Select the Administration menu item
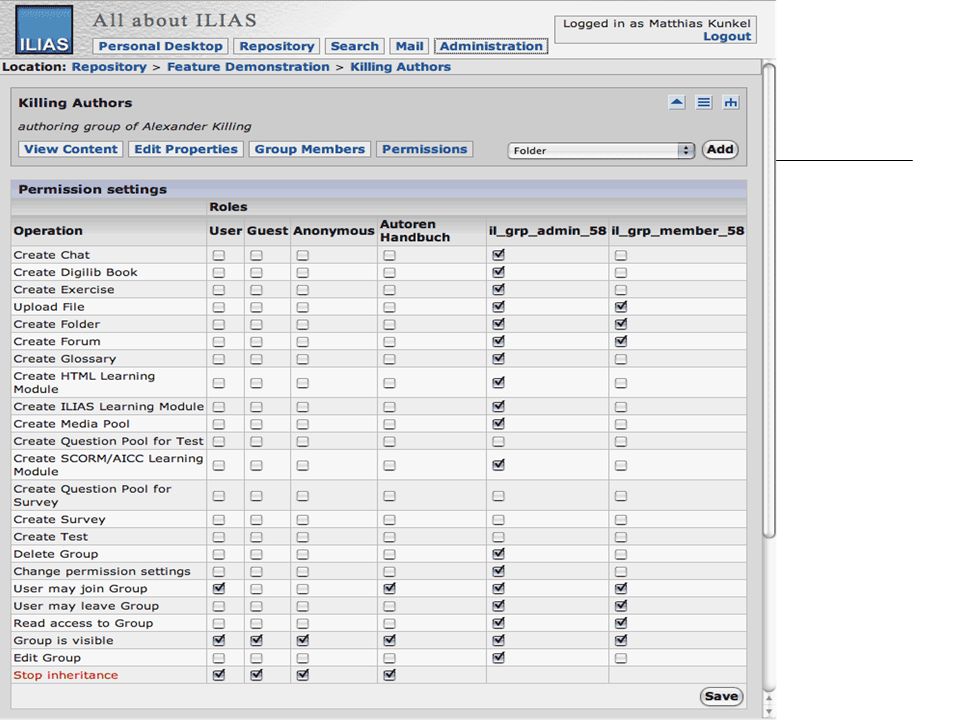Viewport: 960px width, 720px height. point(491,46)
